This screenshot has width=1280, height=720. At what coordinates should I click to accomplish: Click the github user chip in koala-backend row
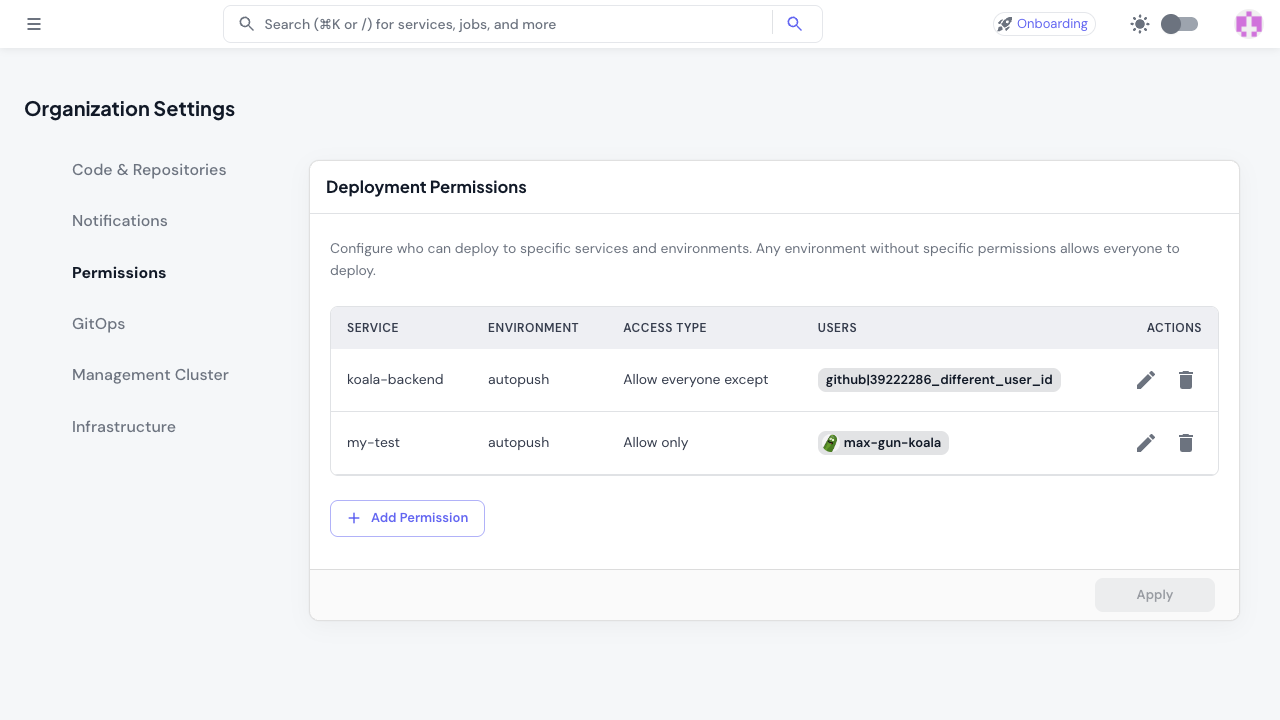tap(939, 380)
